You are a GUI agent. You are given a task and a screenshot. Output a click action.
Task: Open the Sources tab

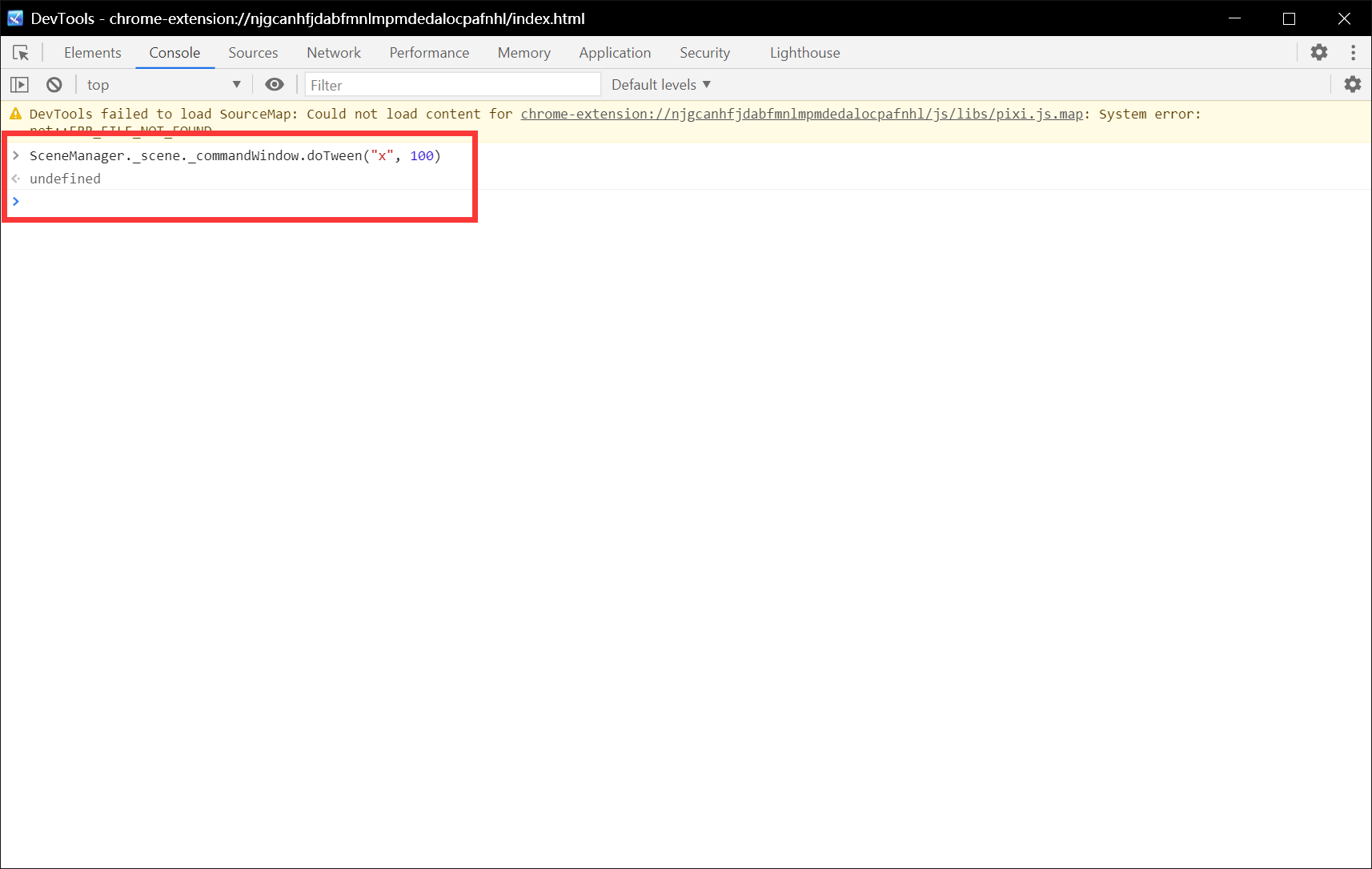click(x=253, y=53)
